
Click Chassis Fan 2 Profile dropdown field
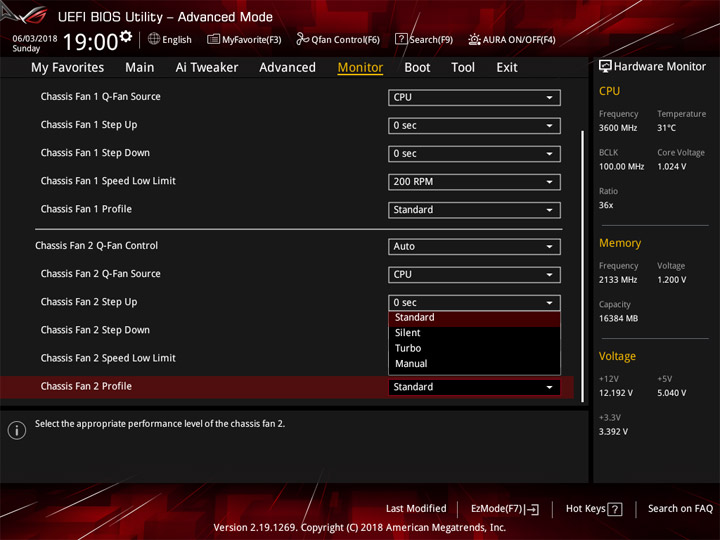tap(474, 387)
